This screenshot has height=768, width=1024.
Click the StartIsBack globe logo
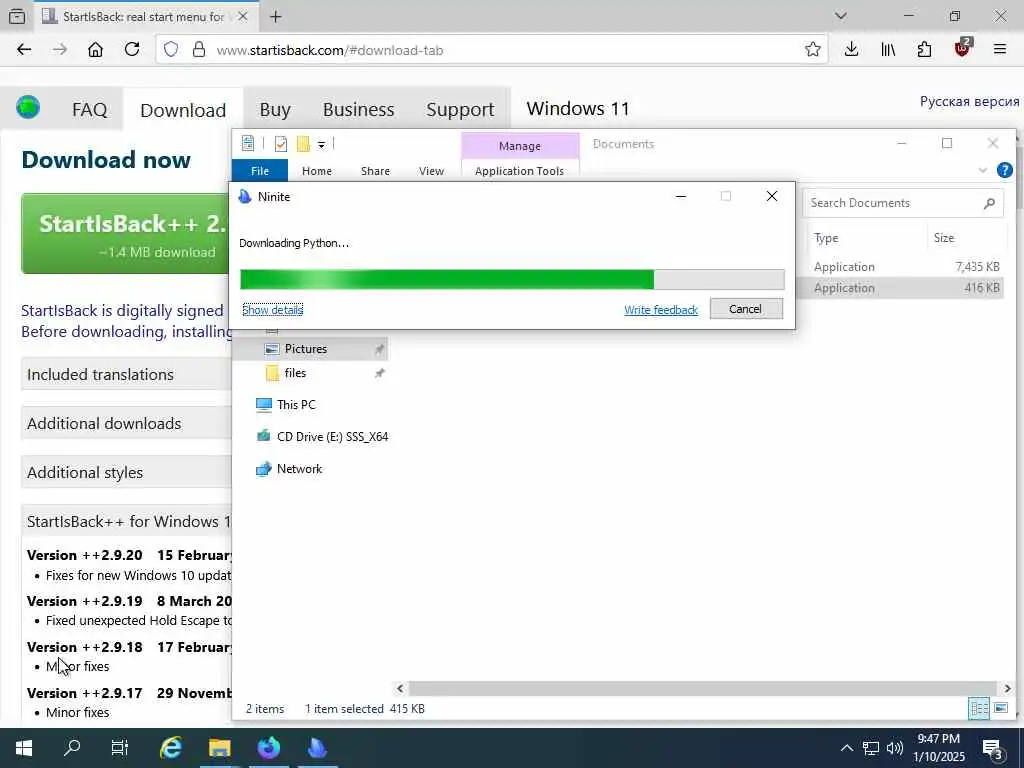point(28,107)
